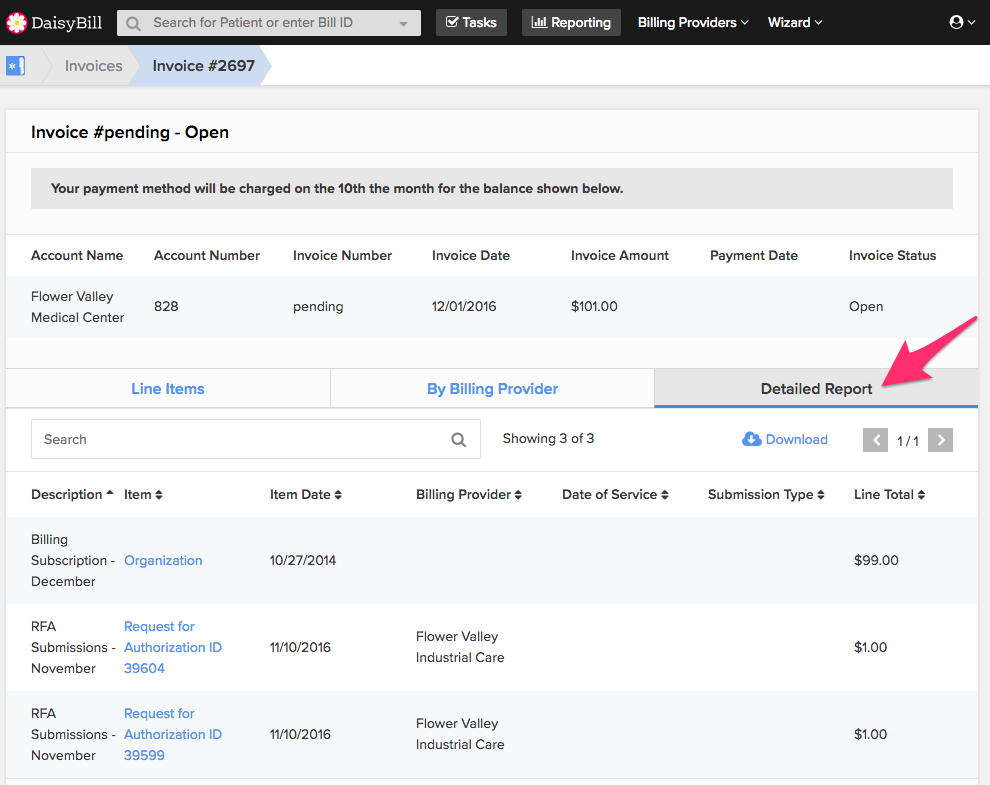Click the magnifier icon in invoice search field
Image resolution: width=990 pixels, height=785 pixels.
tap(458, 440)
